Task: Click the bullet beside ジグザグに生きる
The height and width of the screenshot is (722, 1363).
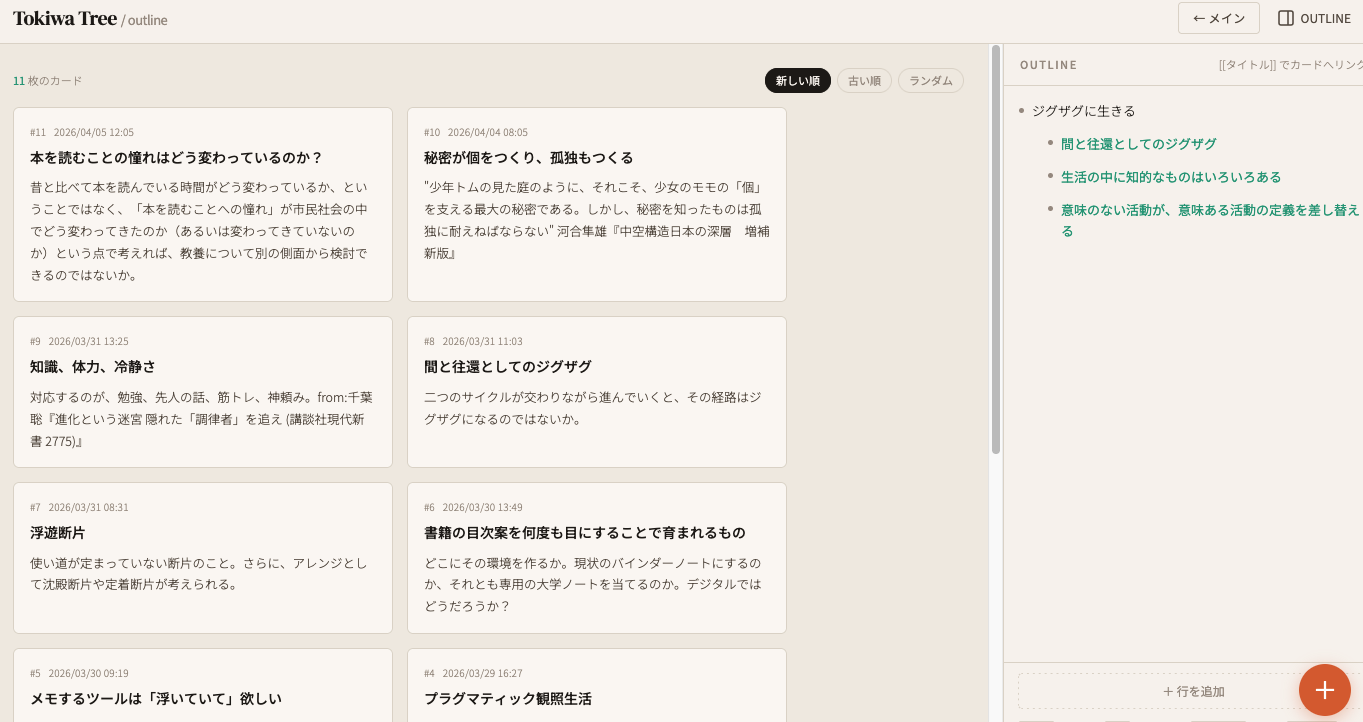Action: pyautogui.click(x=1021, y=111)
